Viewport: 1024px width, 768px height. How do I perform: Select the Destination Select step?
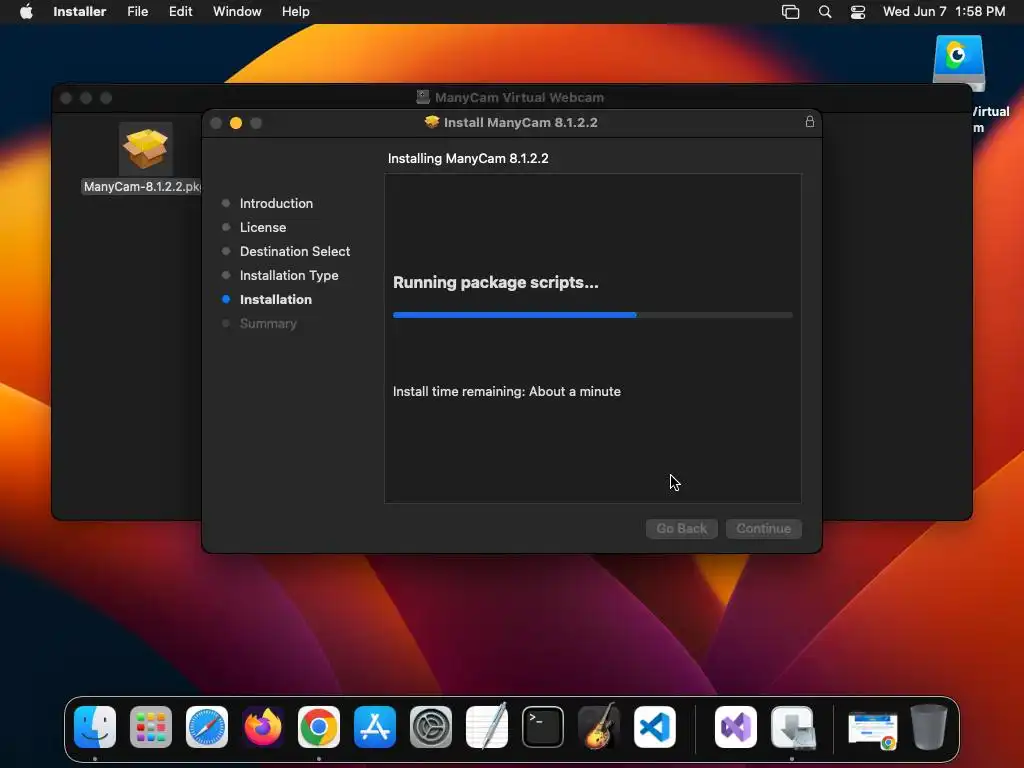295,251
